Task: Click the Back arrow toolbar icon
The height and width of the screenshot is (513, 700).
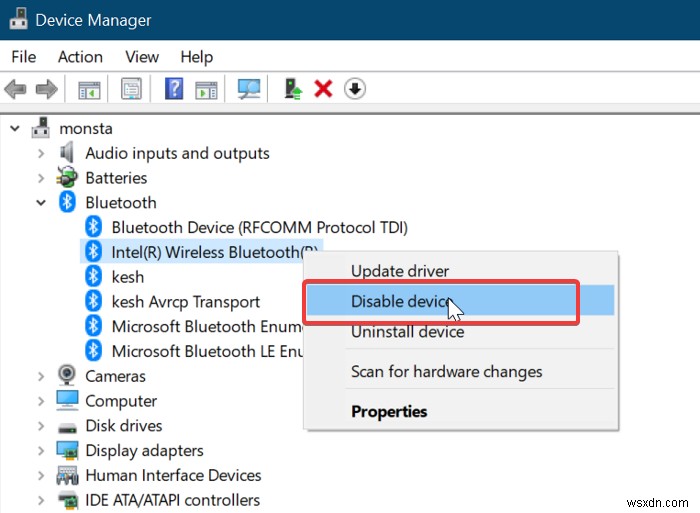Action: point(16,89)
